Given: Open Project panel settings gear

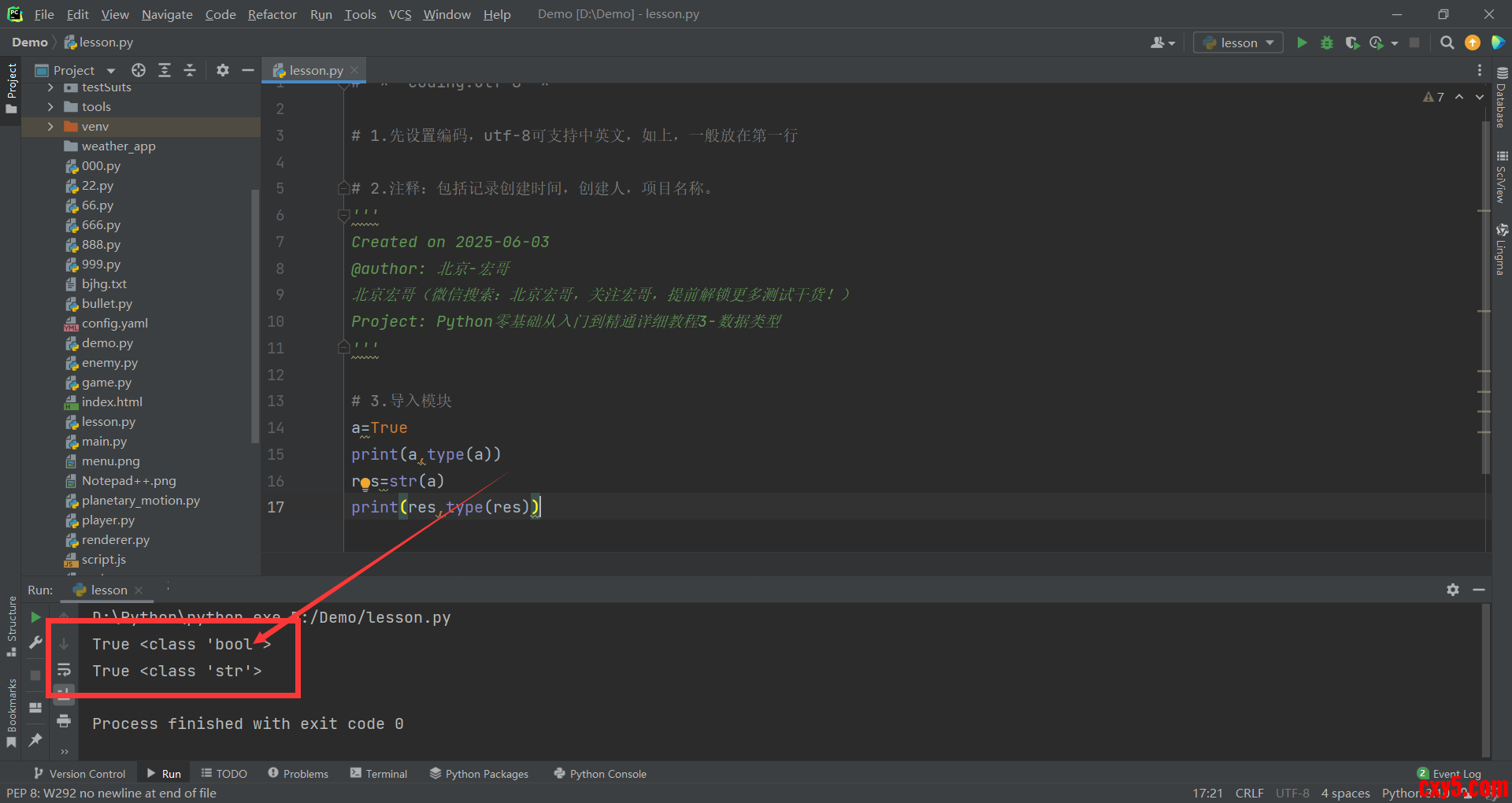Looking at the screenshot, I should tap(223, 70).
